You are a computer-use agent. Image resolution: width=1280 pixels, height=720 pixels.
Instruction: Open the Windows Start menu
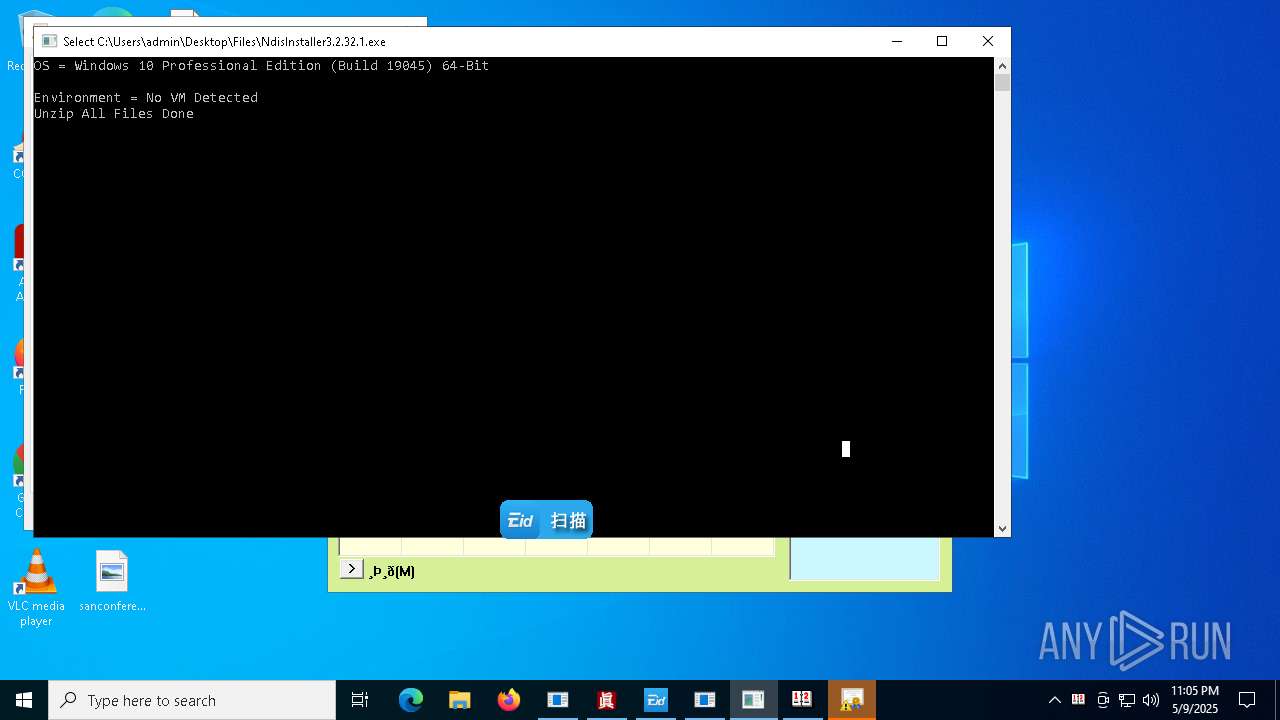[x=24, y=700]
